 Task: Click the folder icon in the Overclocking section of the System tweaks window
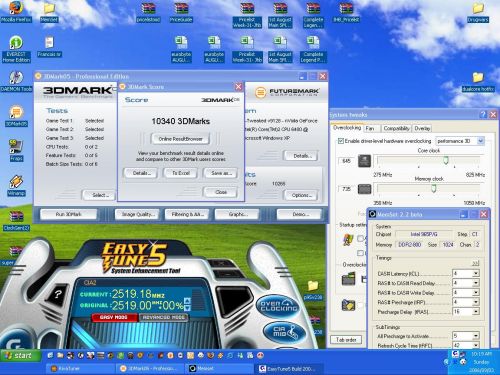click(349, 279)
